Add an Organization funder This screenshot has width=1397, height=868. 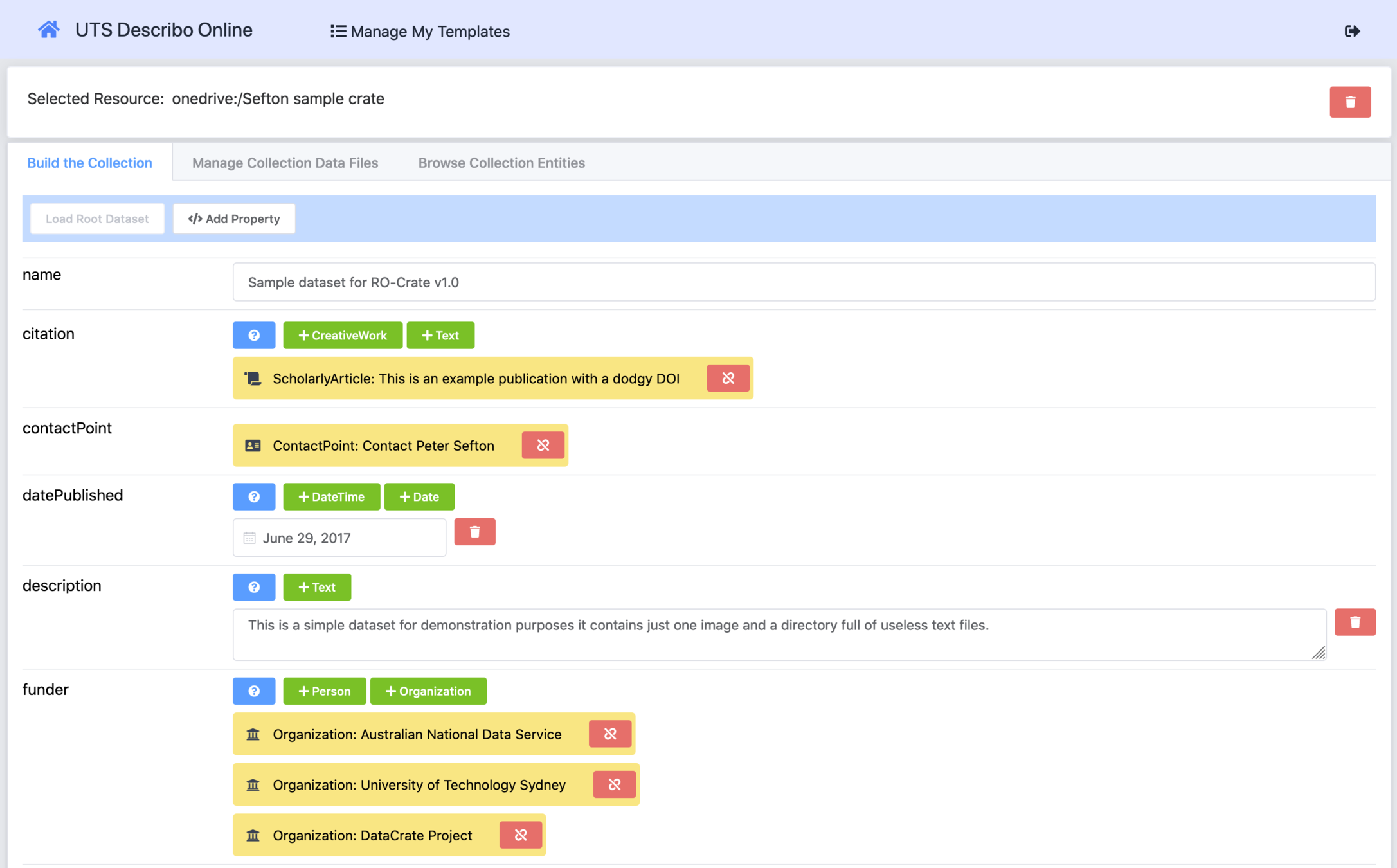pyautogui.click(x=428, y=691)
